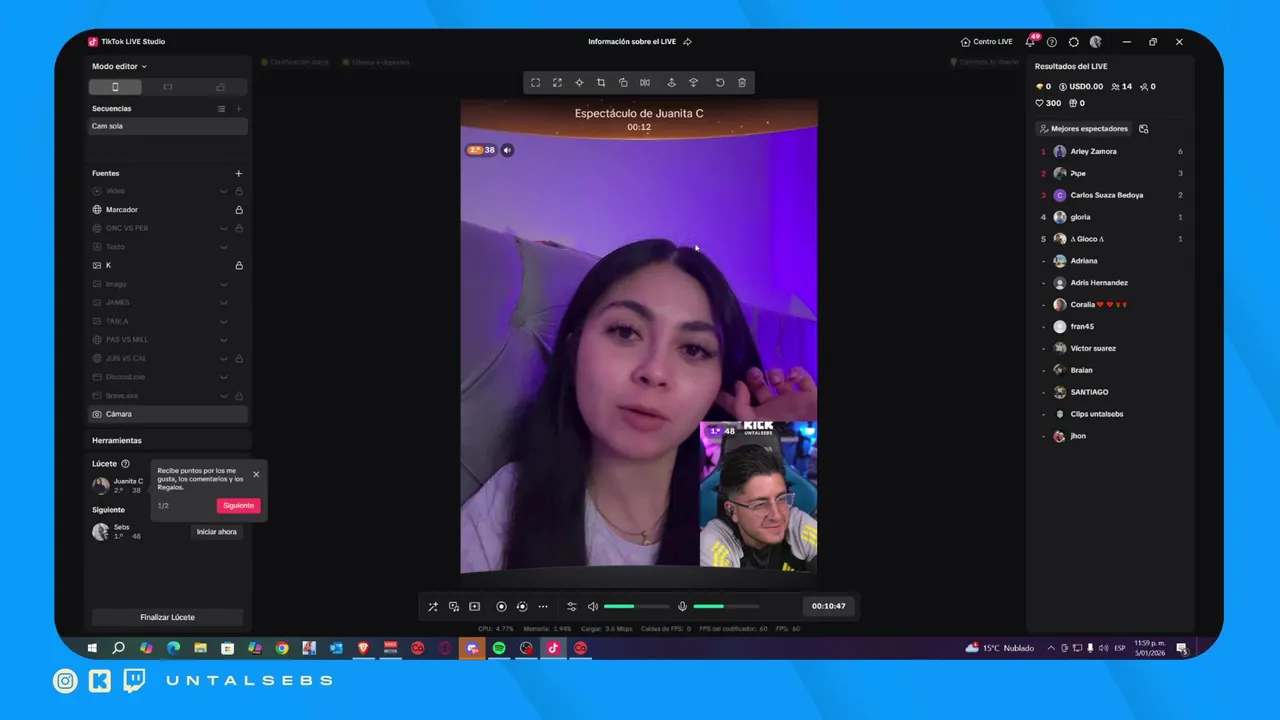Click the expand to fullscreen transform icon
Viewport: 1280px width, 720px height.
coord(557,83)
